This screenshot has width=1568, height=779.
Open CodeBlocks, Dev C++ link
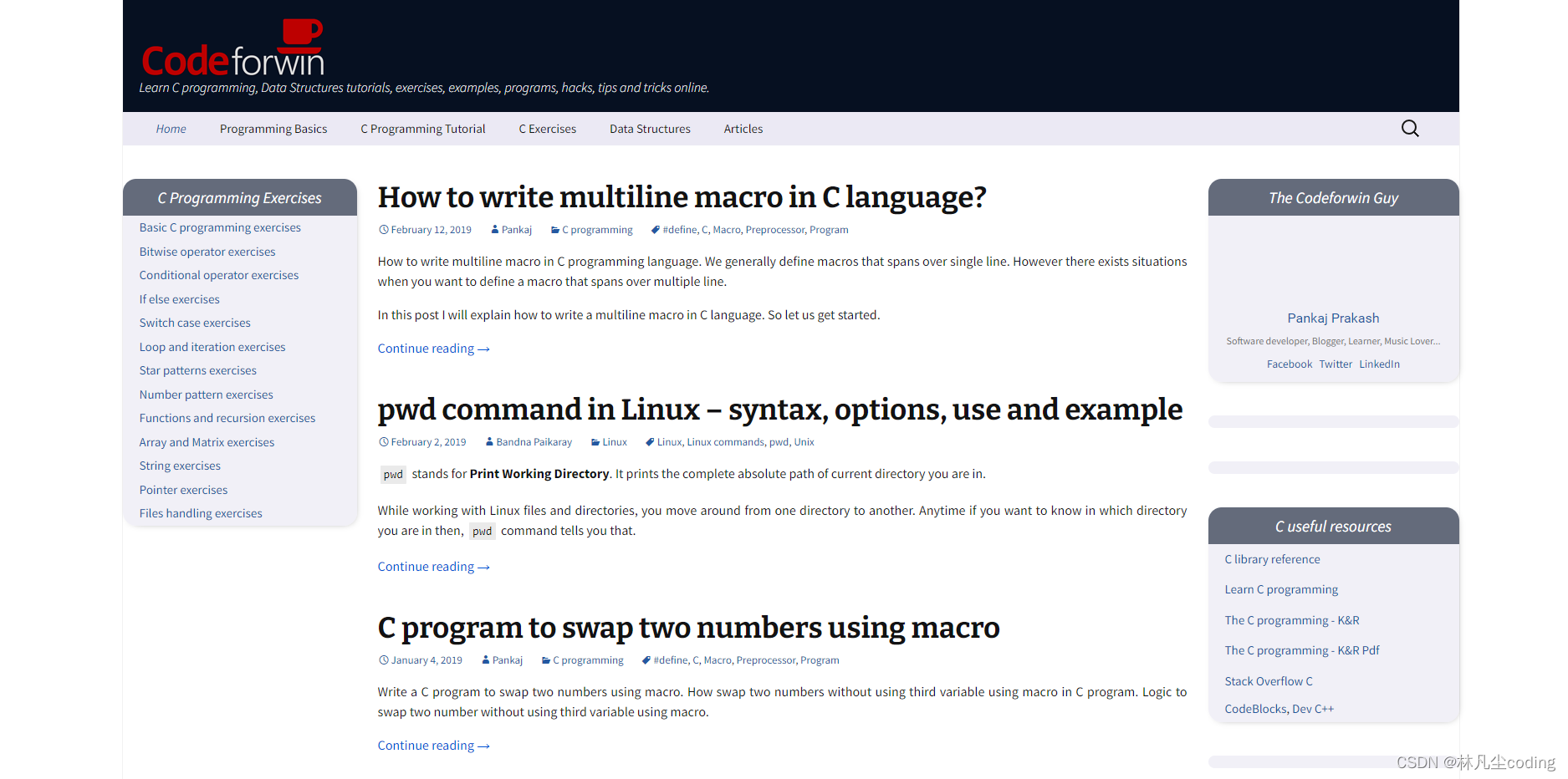point(1279,709)
